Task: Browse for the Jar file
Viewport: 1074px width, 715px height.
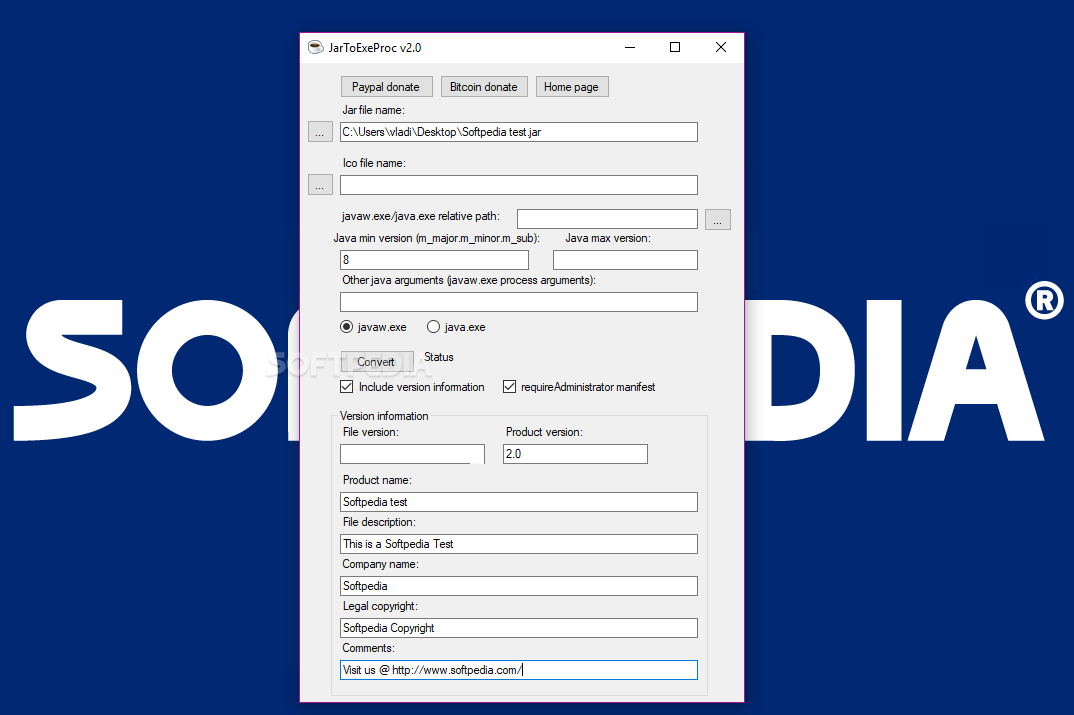Action: click(320, 131)
